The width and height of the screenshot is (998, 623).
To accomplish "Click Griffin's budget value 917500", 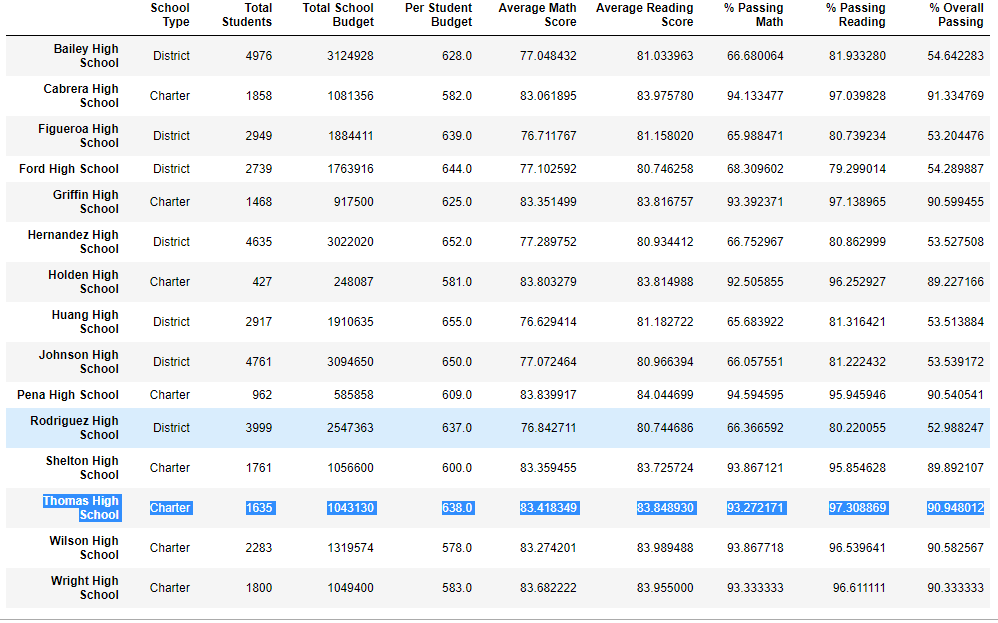I will [354, 202].
